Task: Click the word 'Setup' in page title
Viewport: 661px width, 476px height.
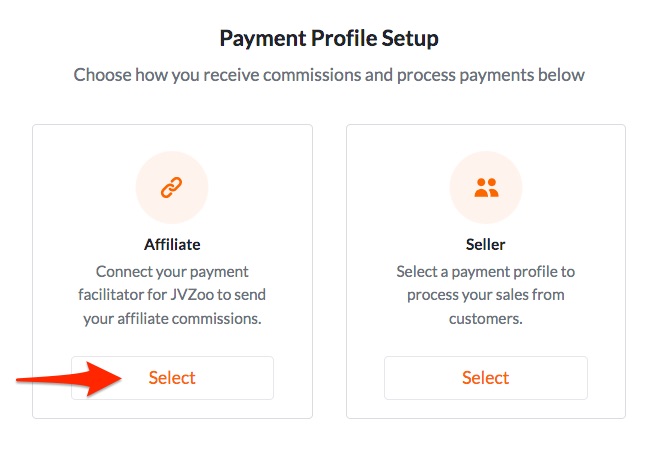Action: click(410, 39)
